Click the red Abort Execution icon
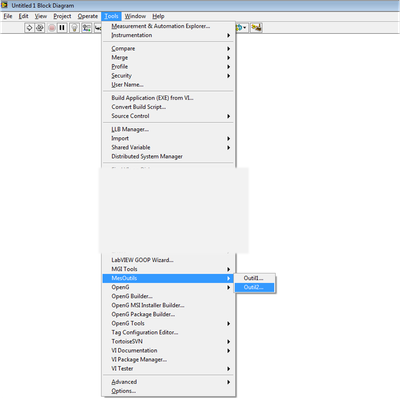Screen dimensions: 400x400 52,28
